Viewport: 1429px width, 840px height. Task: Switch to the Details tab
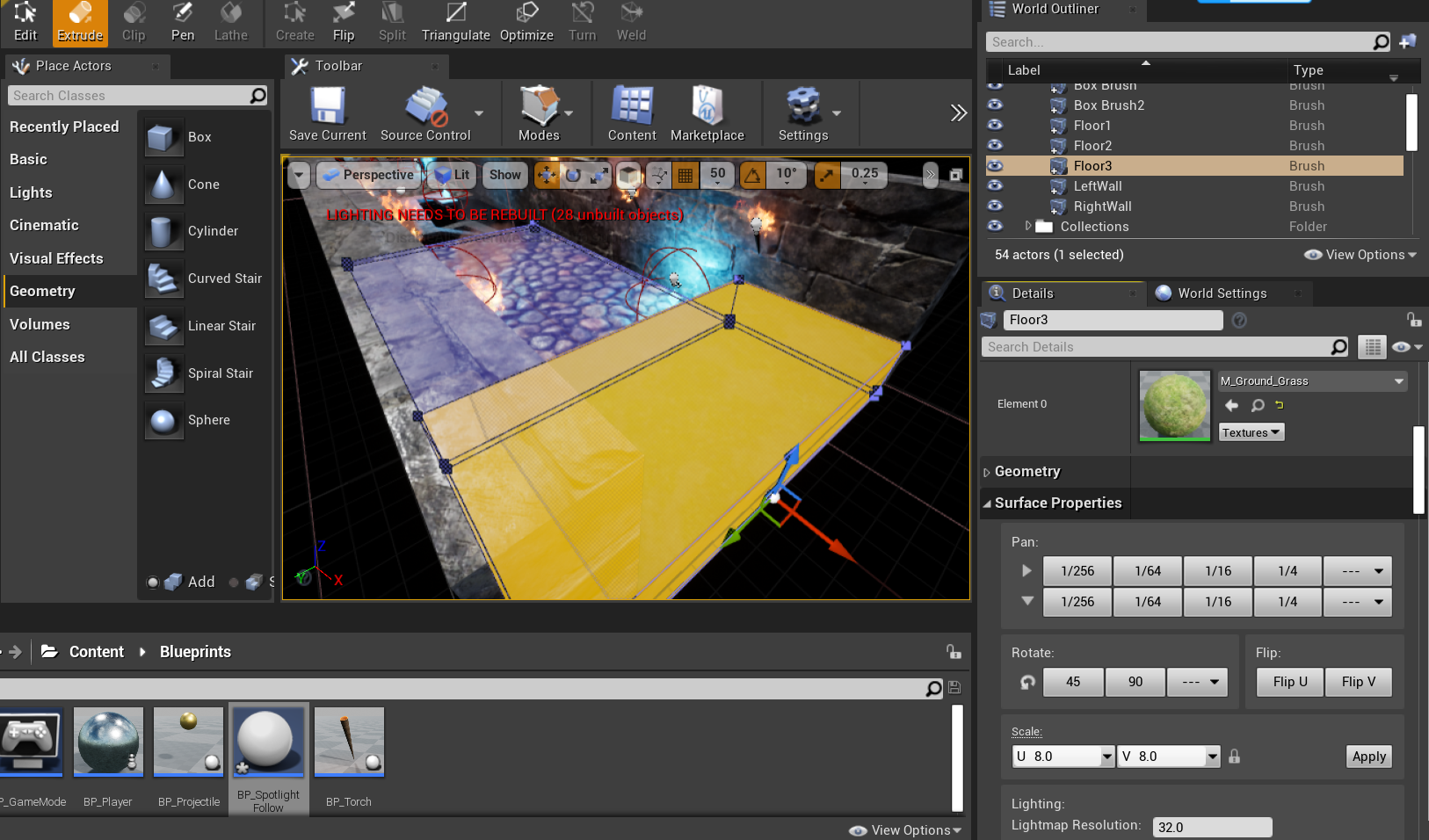point(1033,293)
